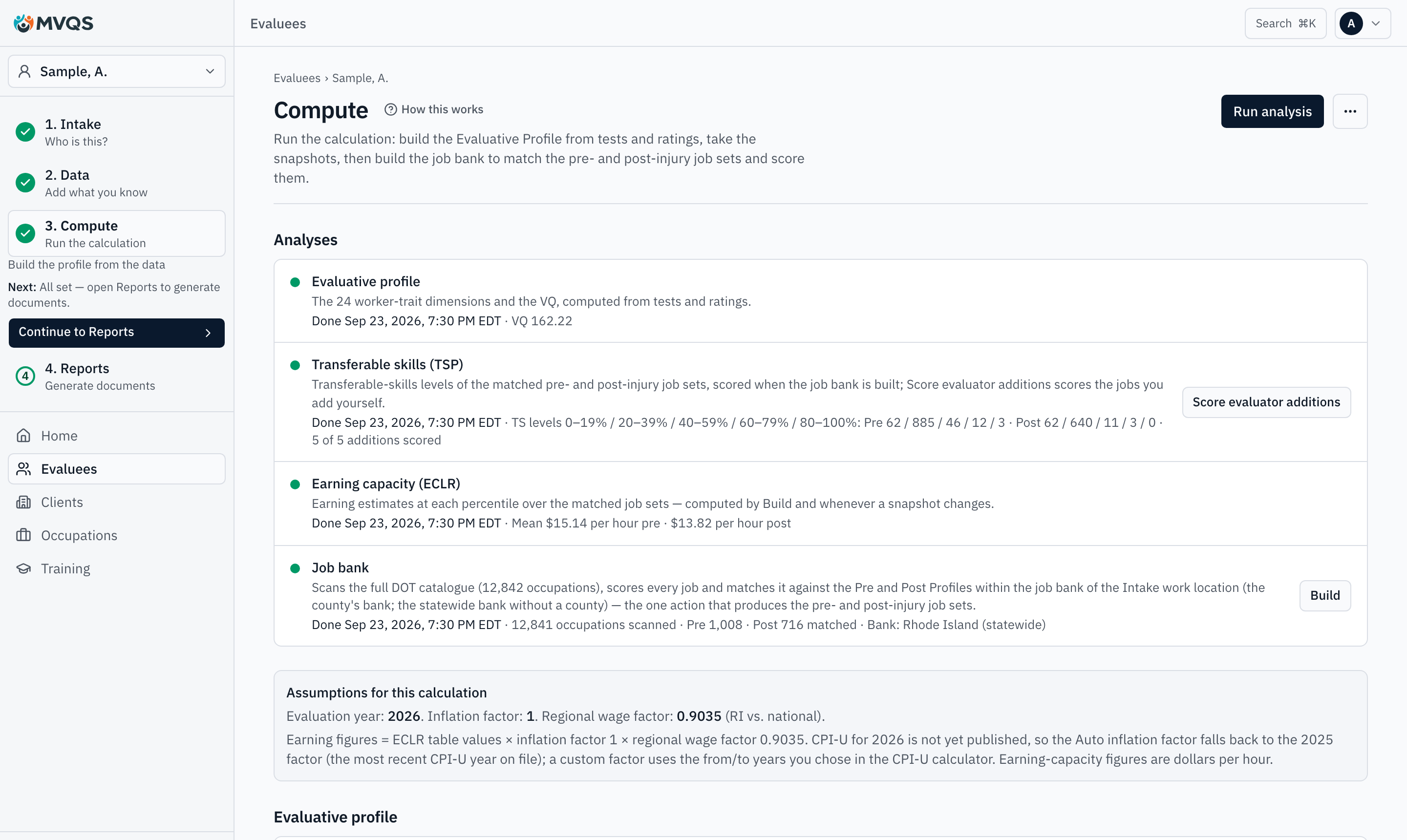Click '5 of 5 additions scored' text
1407x840 pixels.
tap(376, 440)
